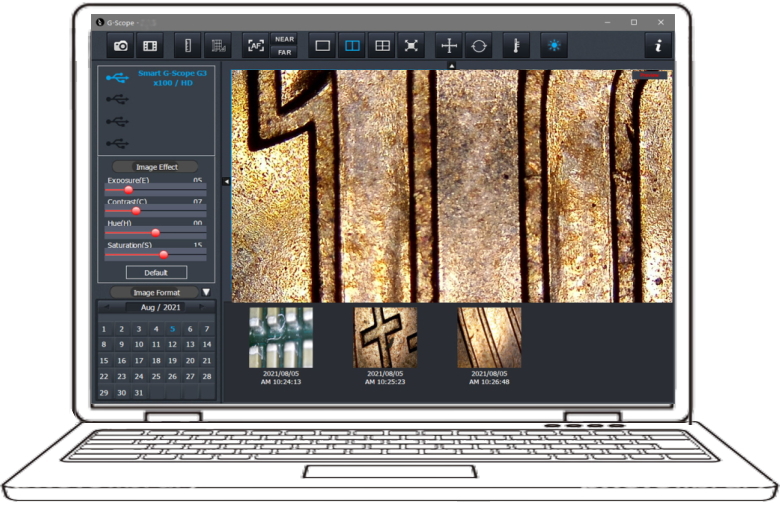Image resolution: width=780 pixels, height=506 pixels.
Task: Toggle LED brightness light icon
Action: click(554, 46)
